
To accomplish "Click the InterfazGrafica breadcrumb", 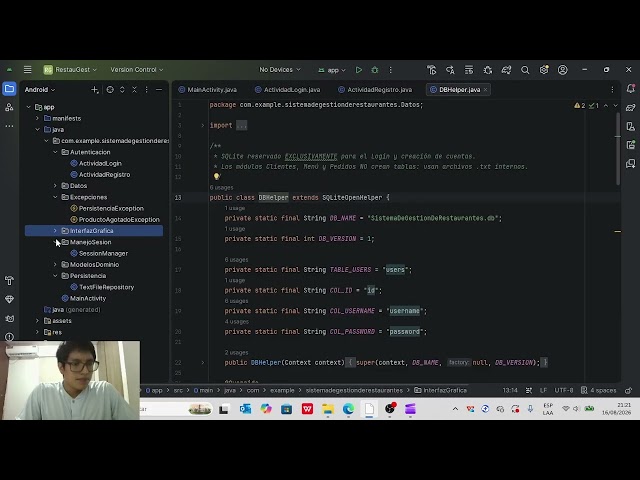I will pos(440,390).
